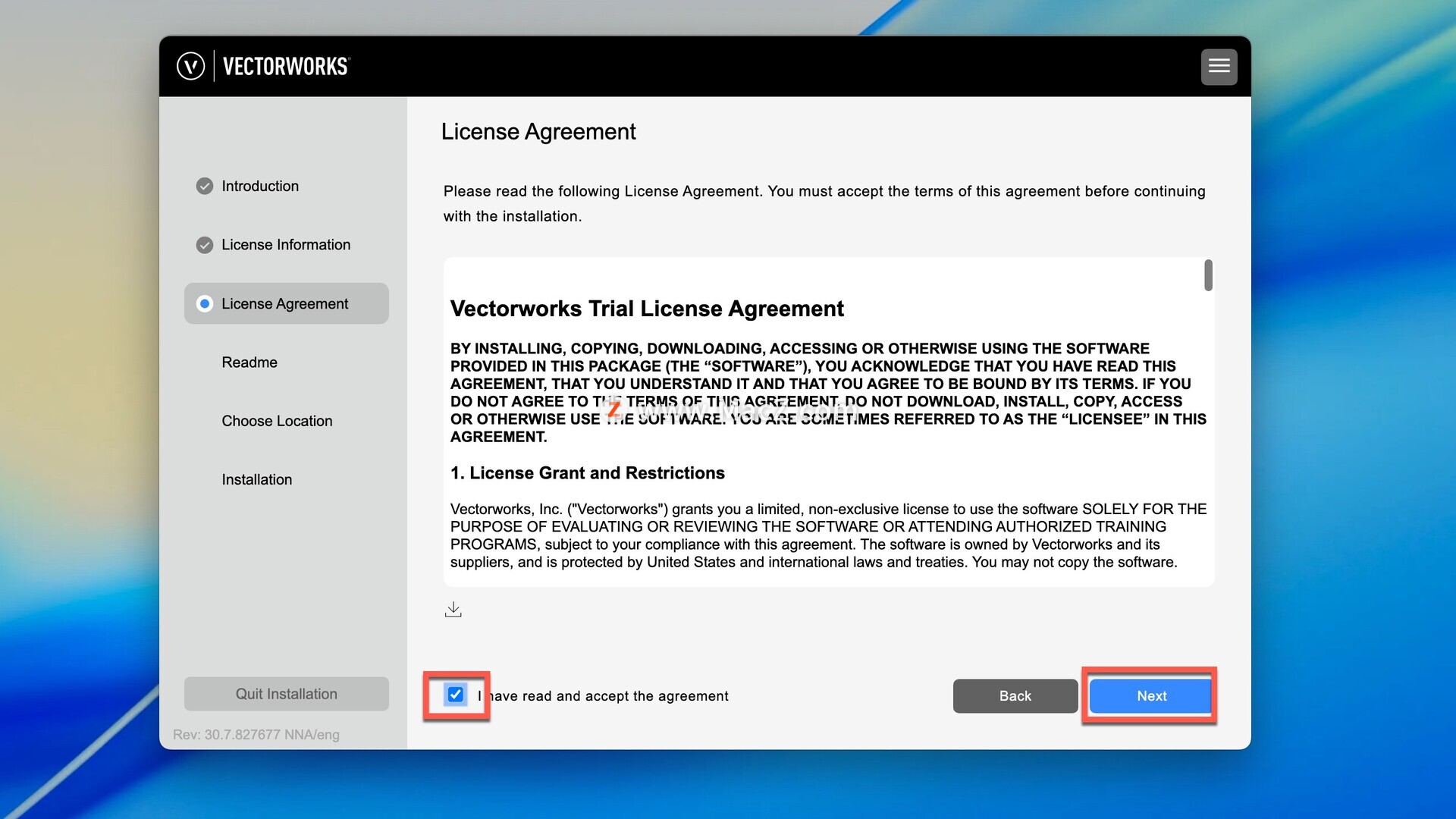
Task: Uncheck the accept agreement checkbox
Action: [455, 695]
